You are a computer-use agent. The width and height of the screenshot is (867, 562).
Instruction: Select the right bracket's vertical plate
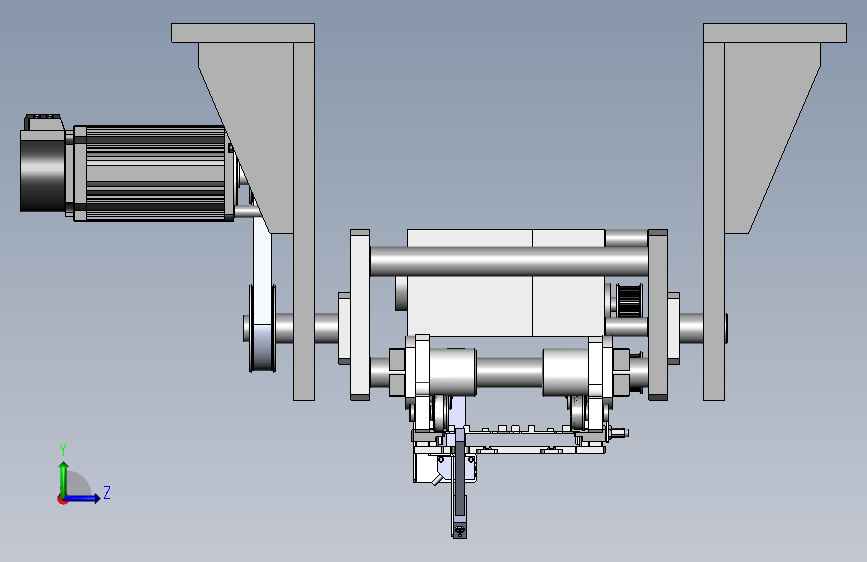[x=714, y=221]
